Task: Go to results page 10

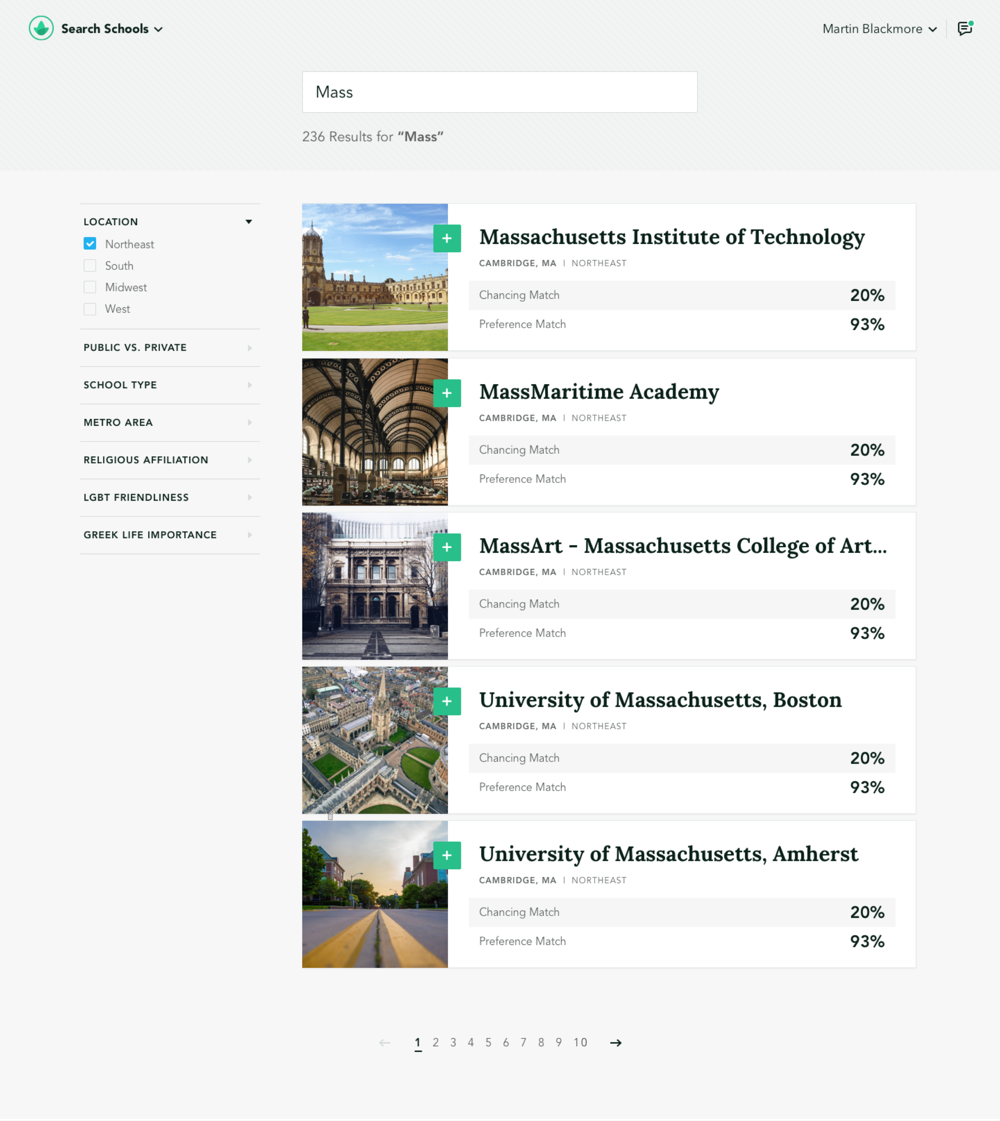Action: pyautogui.click(x=580, y=1043)
